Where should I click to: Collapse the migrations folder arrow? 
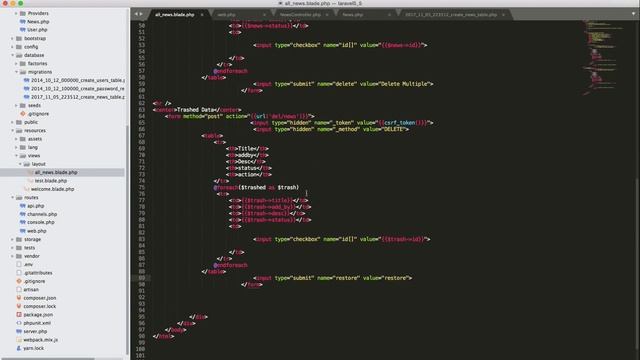(x=16, y=72)
